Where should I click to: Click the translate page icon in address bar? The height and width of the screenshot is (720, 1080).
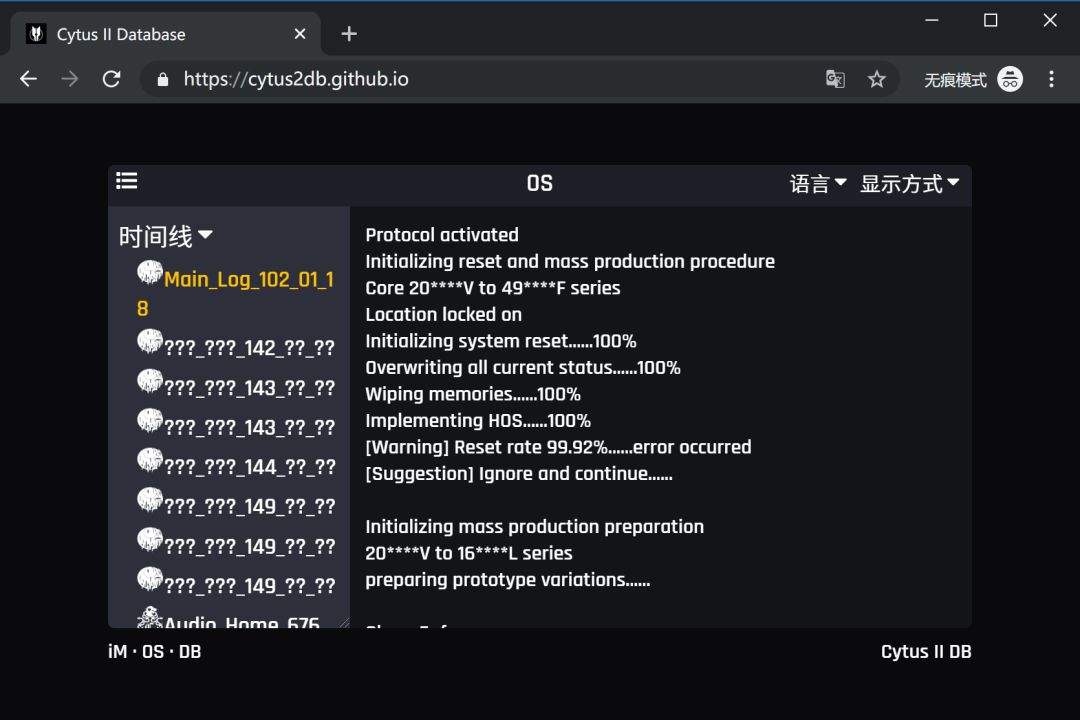point(835,79)
